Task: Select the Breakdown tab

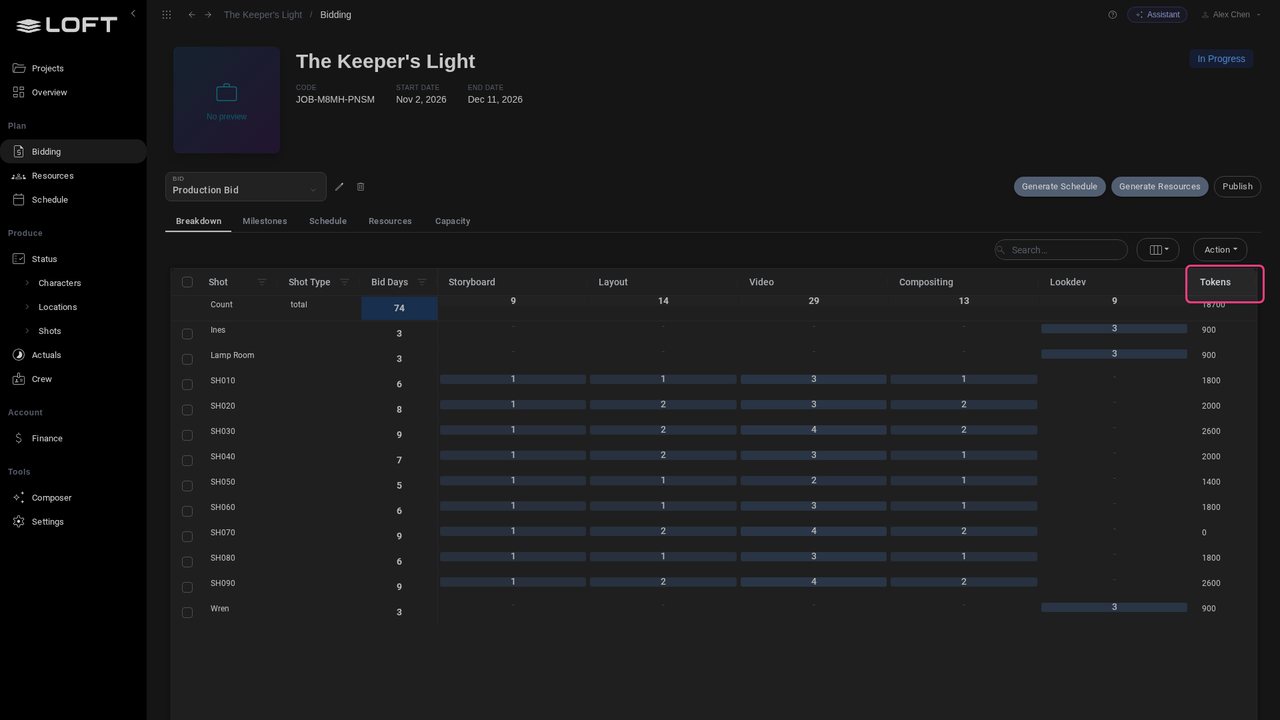Action: coord(198,221)
